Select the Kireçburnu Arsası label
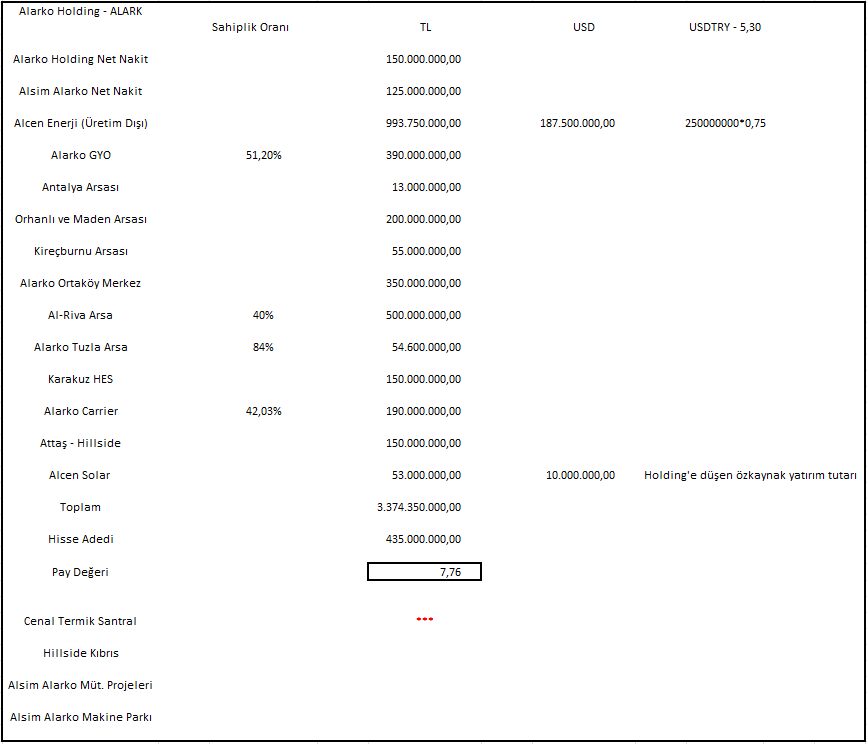This screenshot has height=744, width=867. [81, 252]
